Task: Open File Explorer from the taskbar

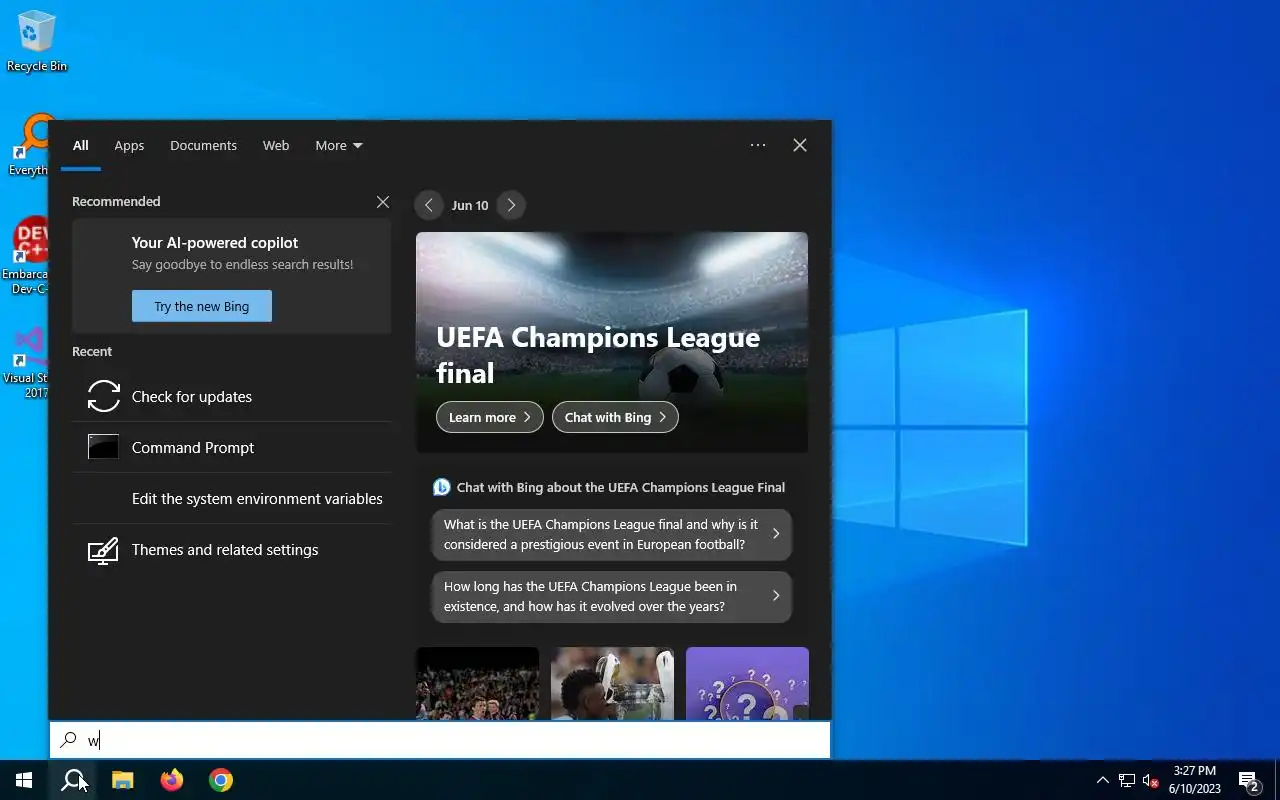Action: point(122,780)
